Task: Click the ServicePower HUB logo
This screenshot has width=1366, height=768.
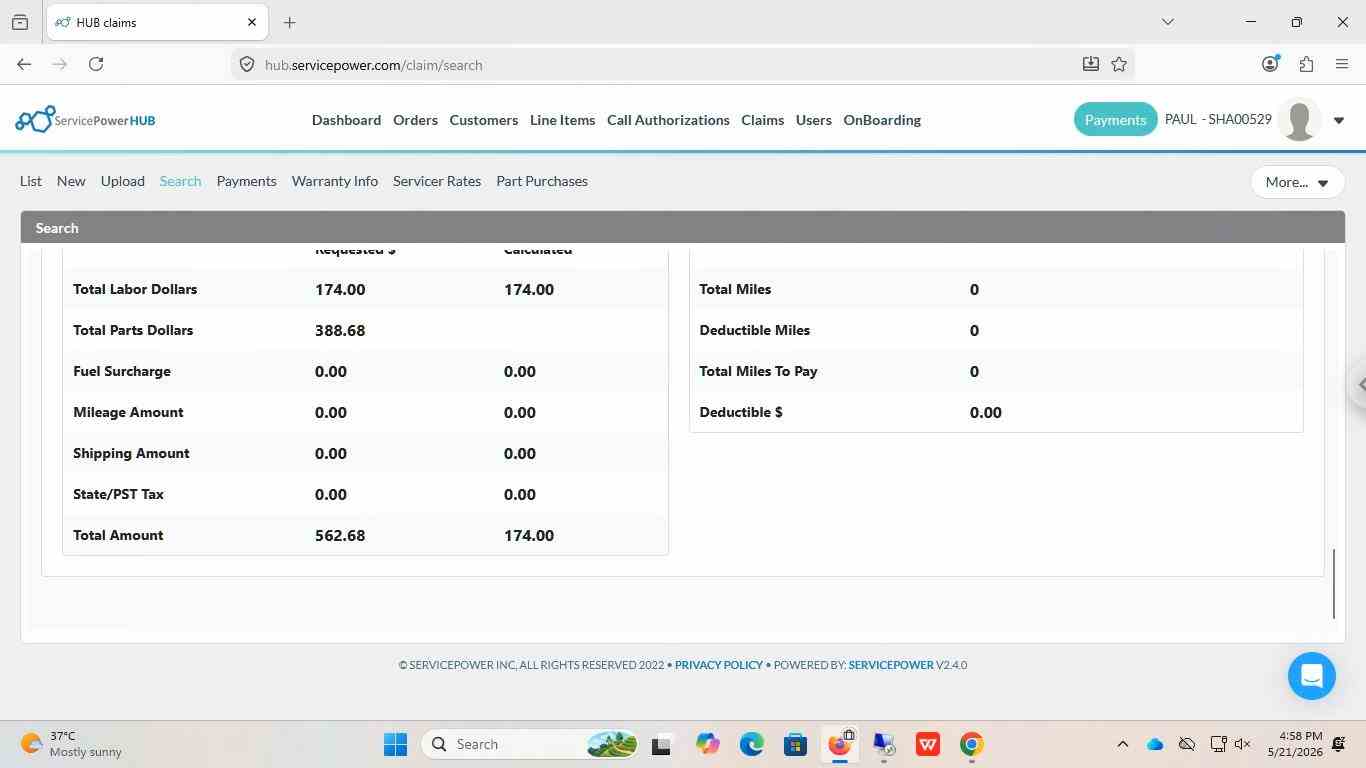Action: click(85, 119)
